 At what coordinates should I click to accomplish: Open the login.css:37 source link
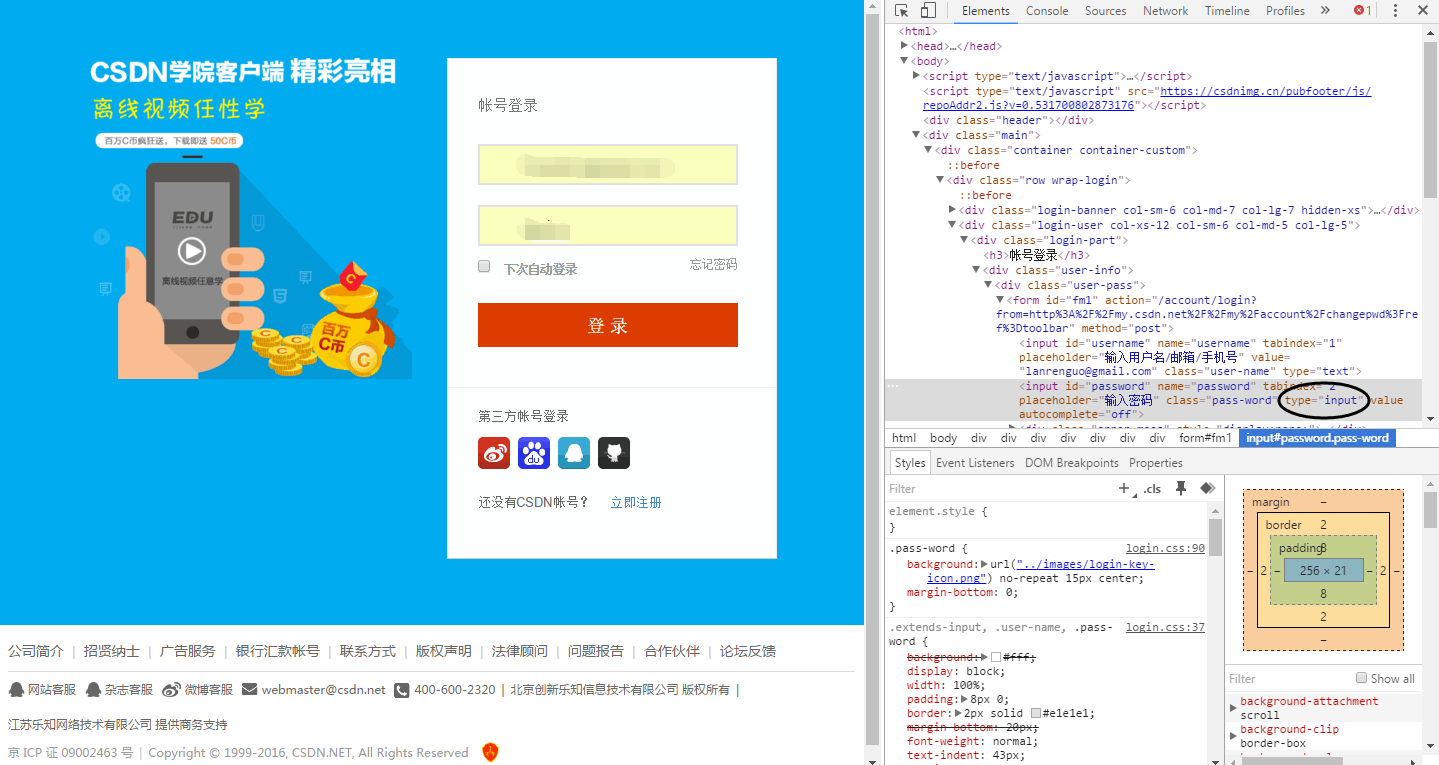1165,628
